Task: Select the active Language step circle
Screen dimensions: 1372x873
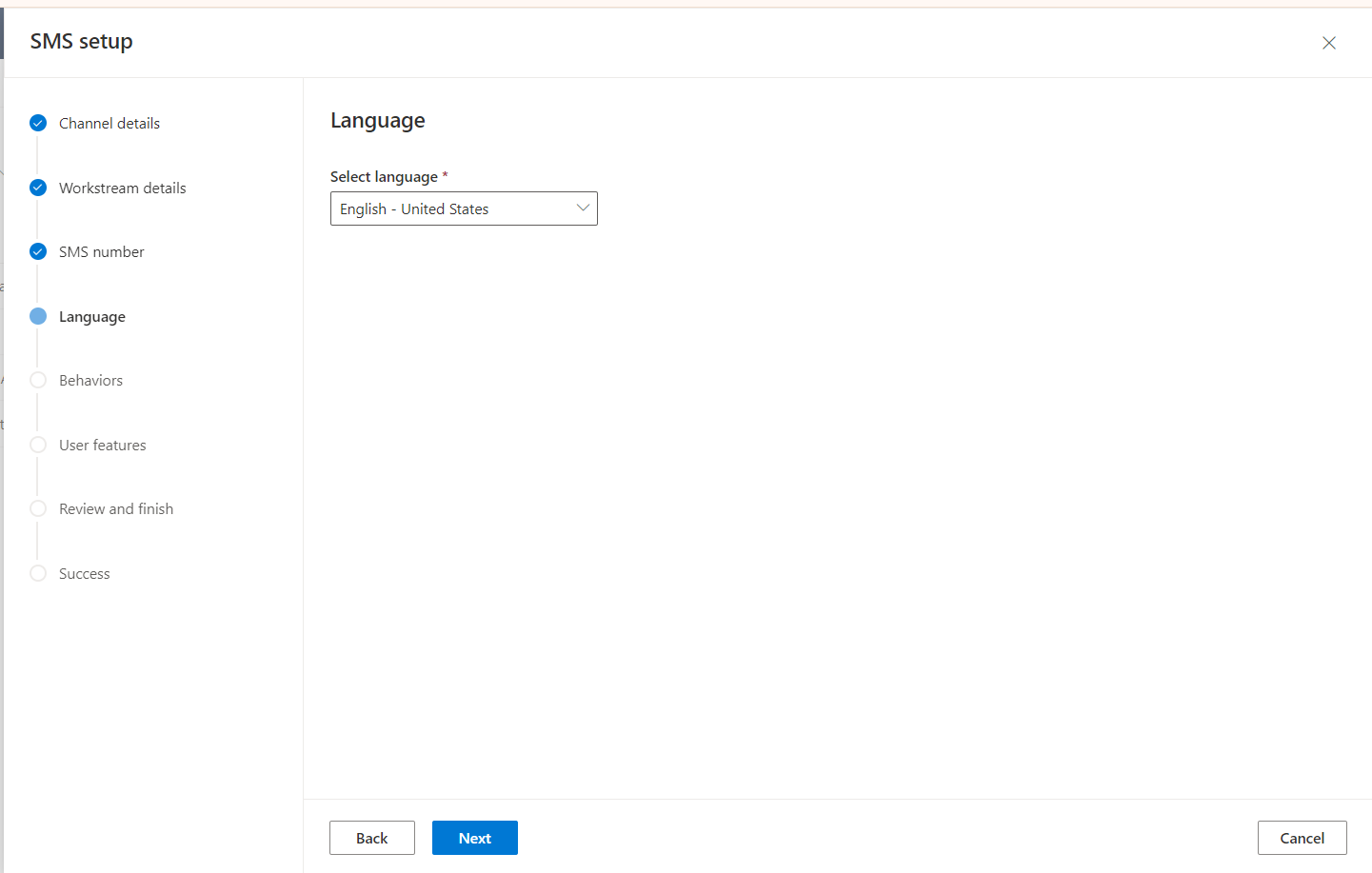Action: 38,316
